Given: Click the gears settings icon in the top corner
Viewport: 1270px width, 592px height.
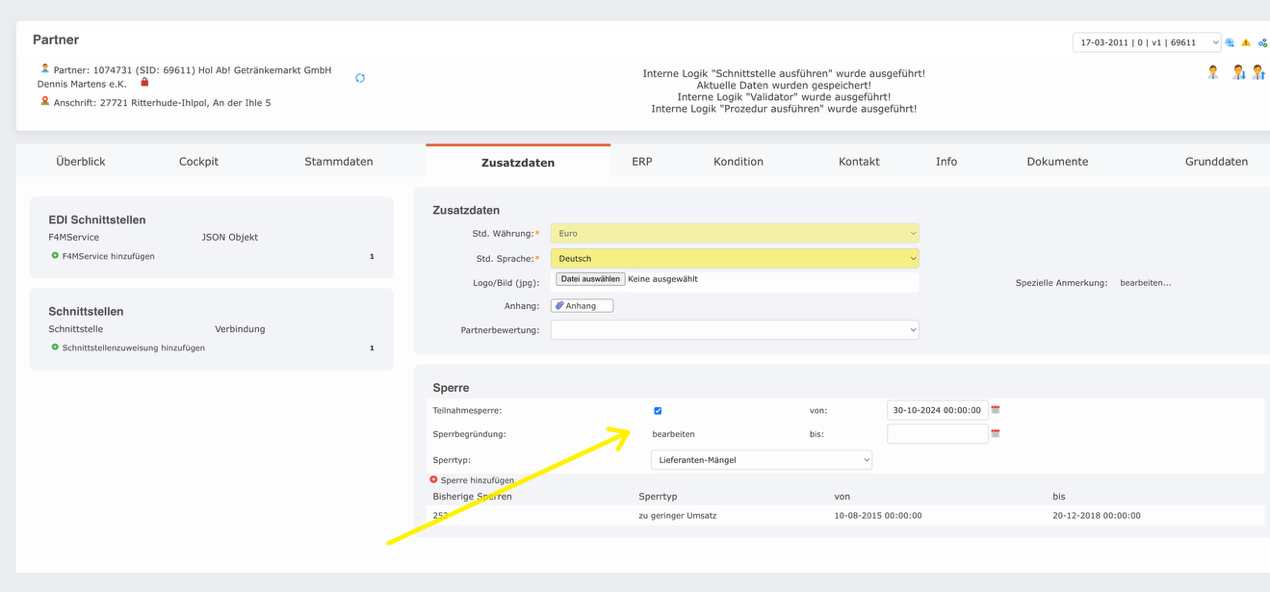Looking at the screenshot, I should 1261,42.
